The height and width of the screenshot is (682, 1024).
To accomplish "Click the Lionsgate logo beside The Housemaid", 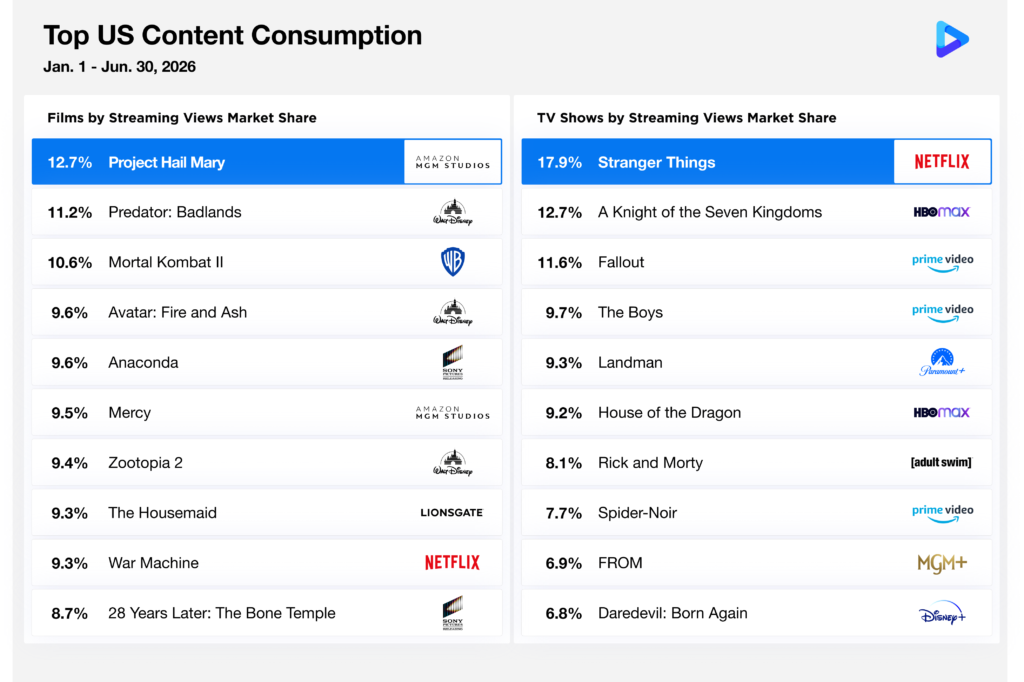I will [452, 513].
